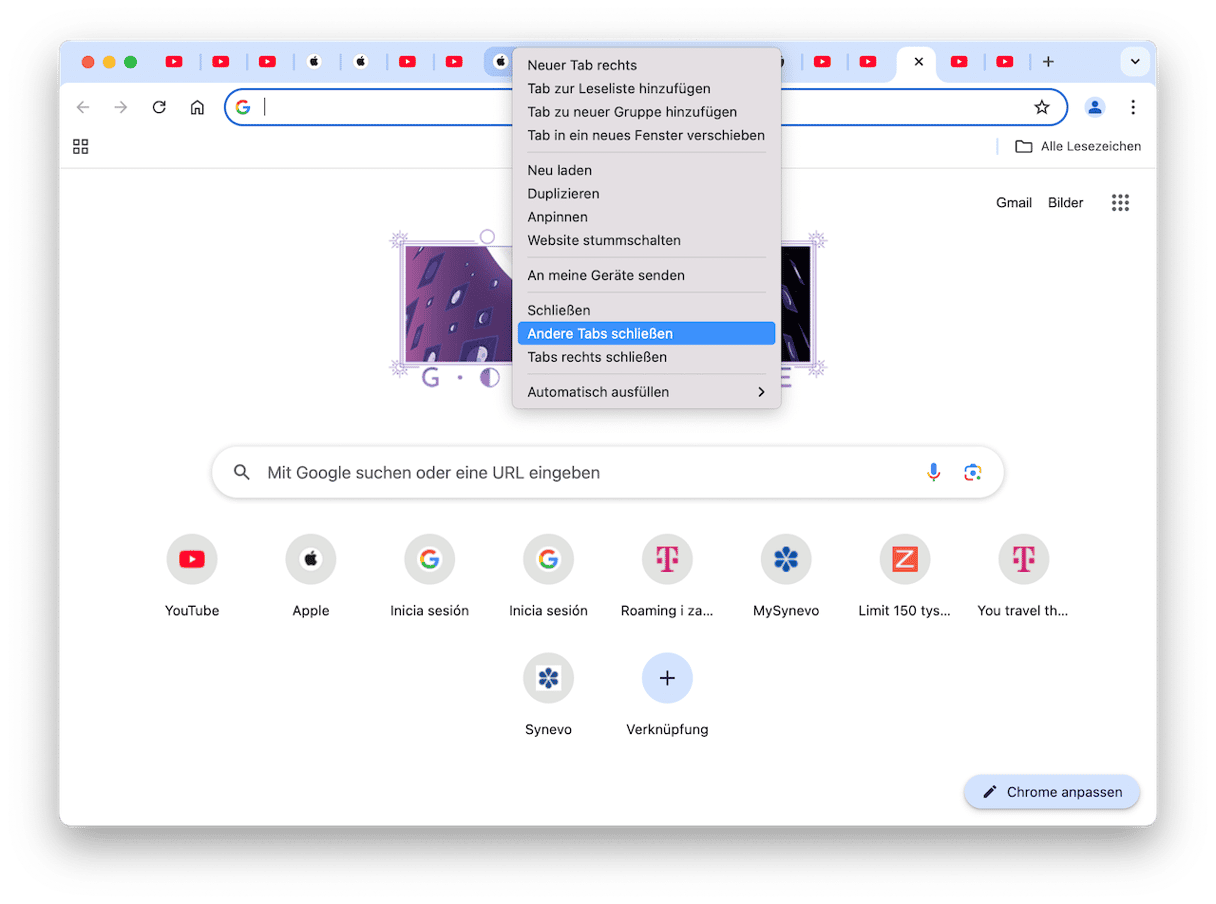Screen dimensions: 1216x904
Task: Go back using the back arrow
Action: point(83,107)
